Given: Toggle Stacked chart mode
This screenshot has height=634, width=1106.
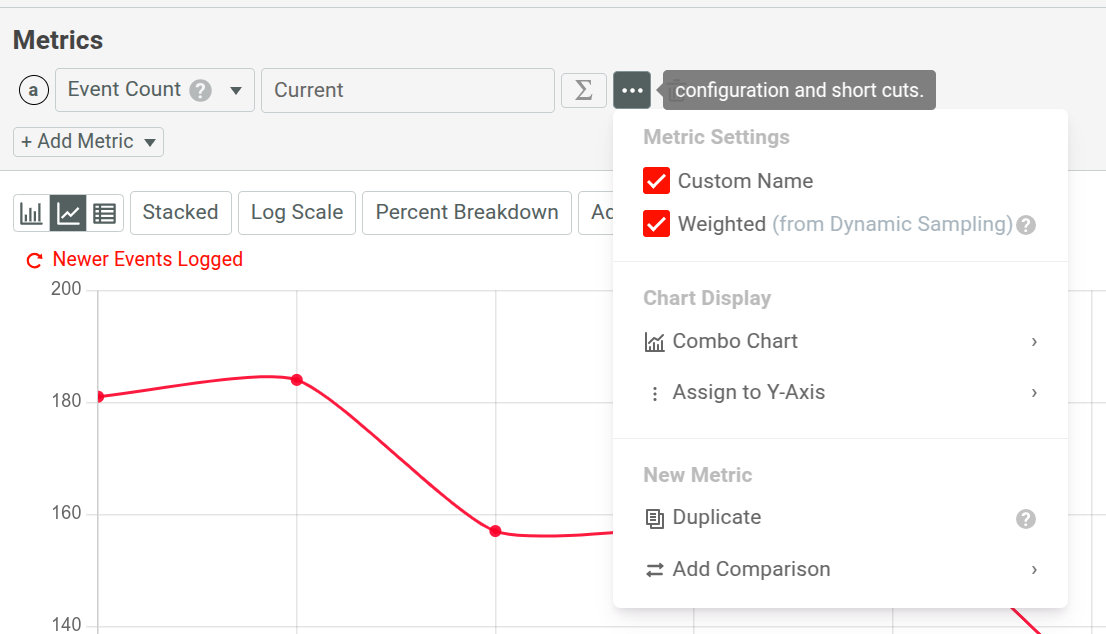Looking at the screenshot, I should (180, 212).
